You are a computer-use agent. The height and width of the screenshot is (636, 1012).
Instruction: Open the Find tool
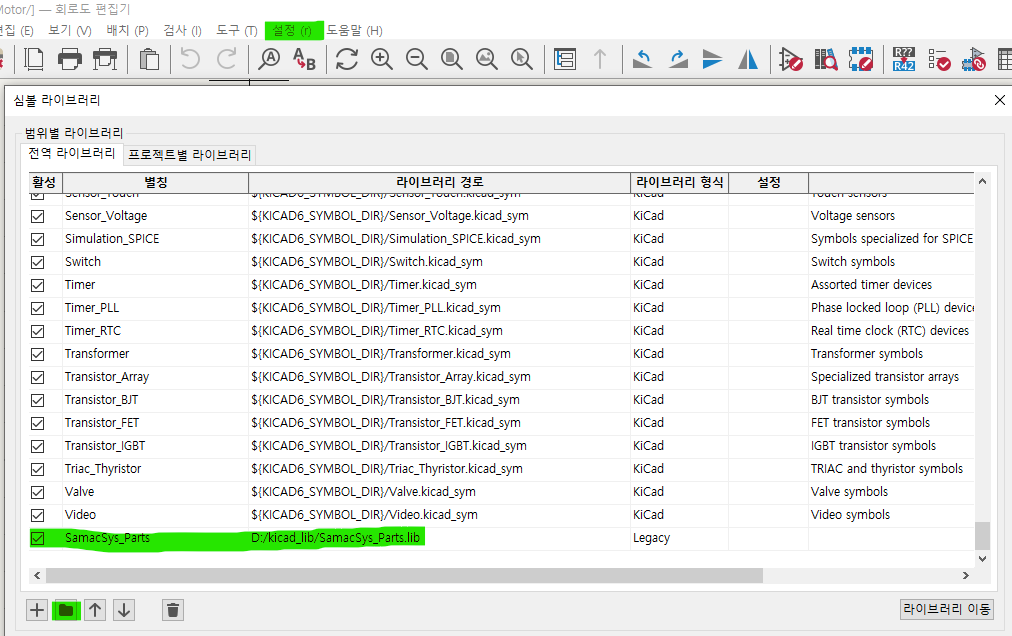(x=269, y=59)
